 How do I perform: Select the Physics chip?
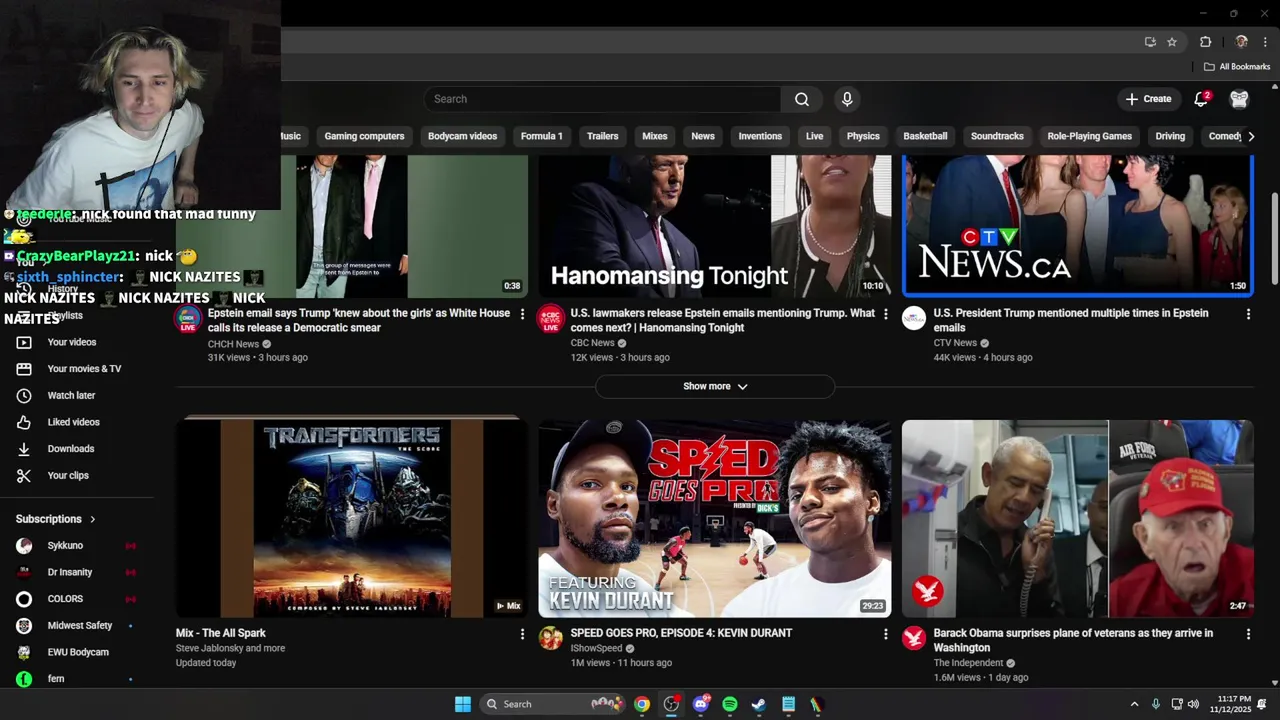[x=863, y=136]
